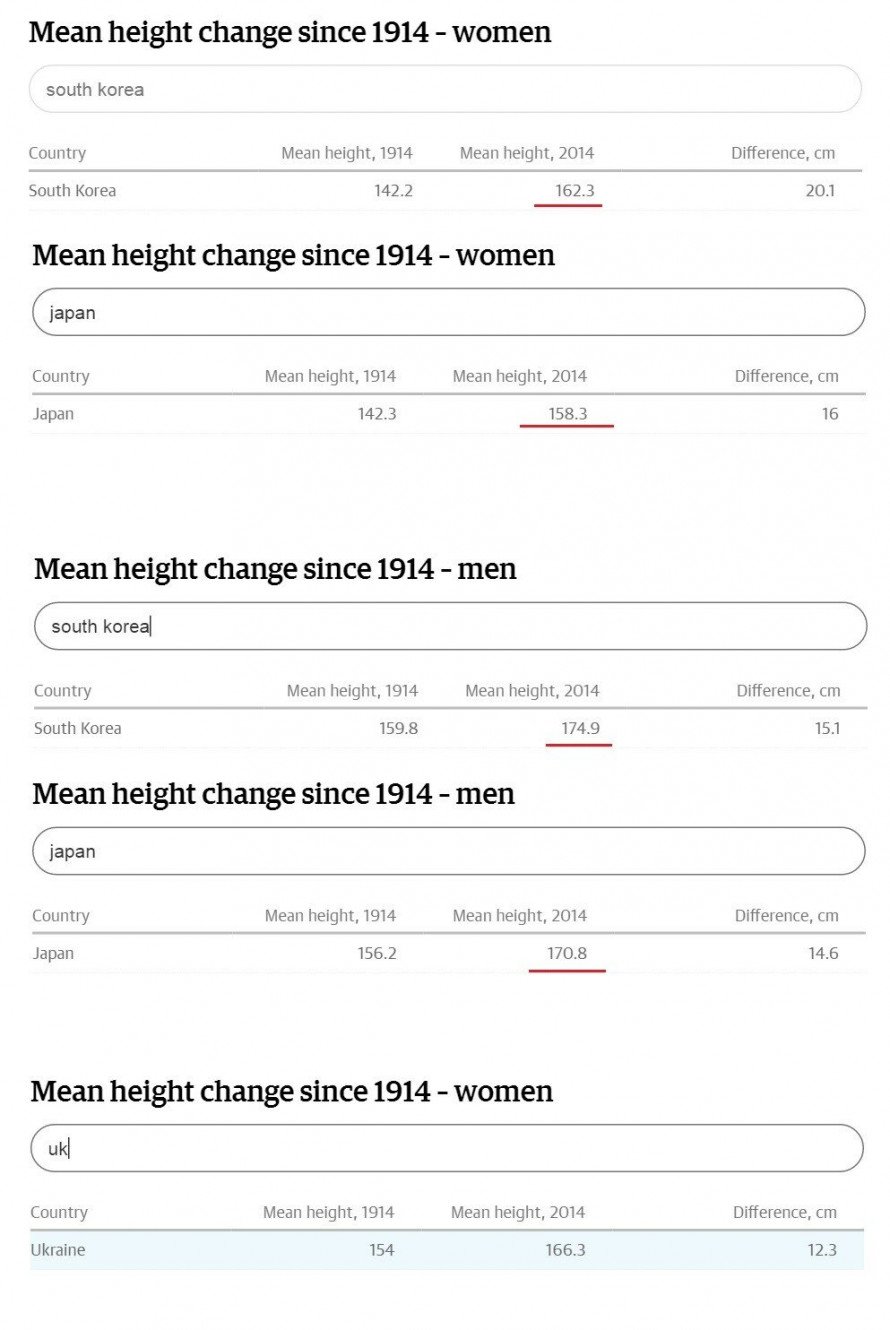This screenshot has height=1330, width=890.
Task: Click the "Mean height, 1914" header above 154
Action: click(329, 1212)
